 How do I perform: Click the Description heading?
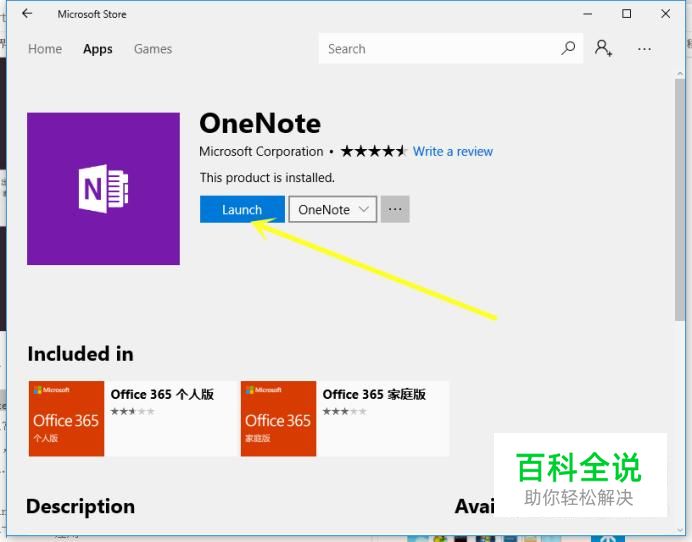[80, 506]
